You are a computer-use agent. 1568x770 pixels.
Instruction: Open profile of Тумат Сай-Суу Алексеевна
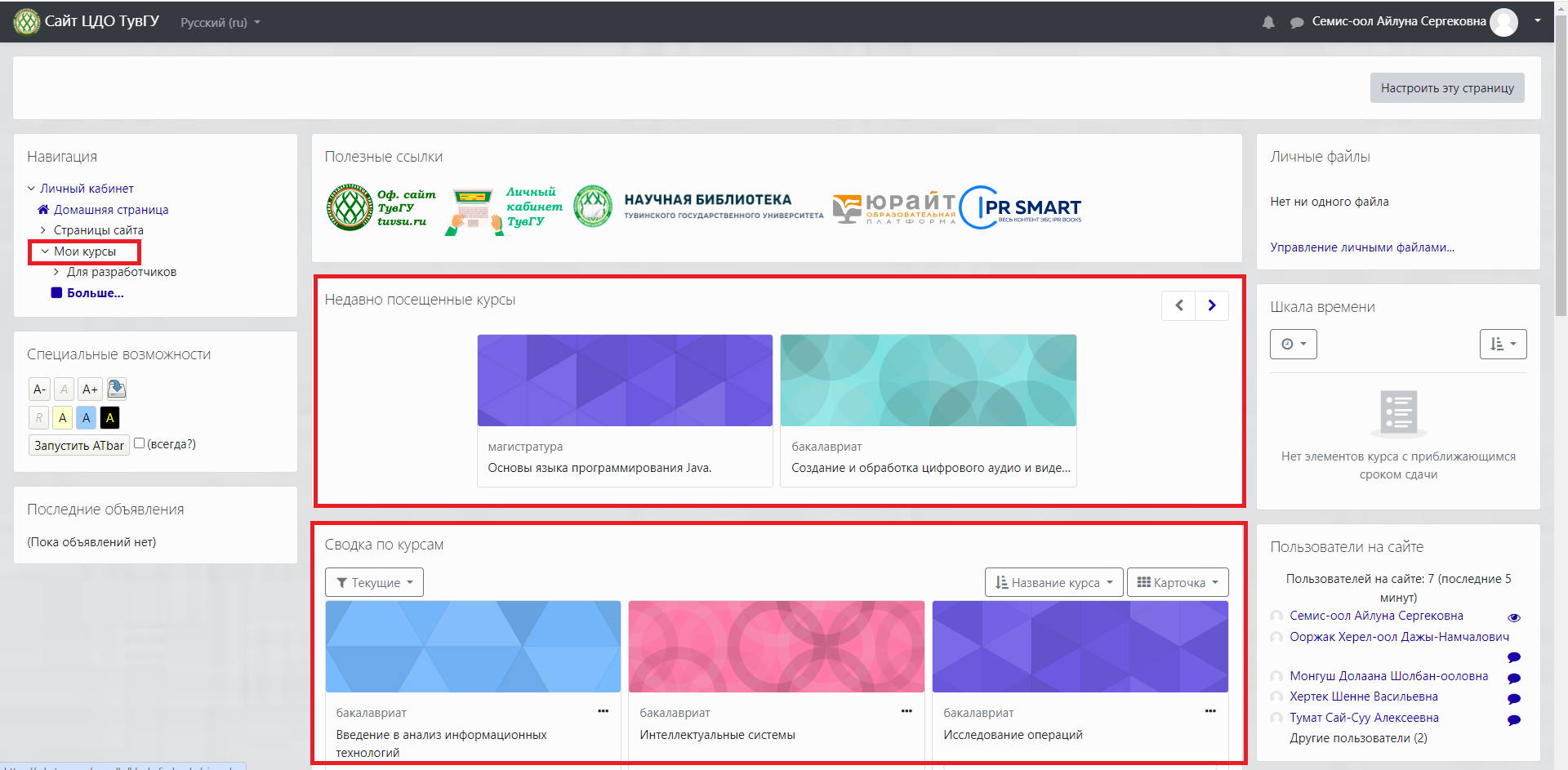pos(1364,718)
